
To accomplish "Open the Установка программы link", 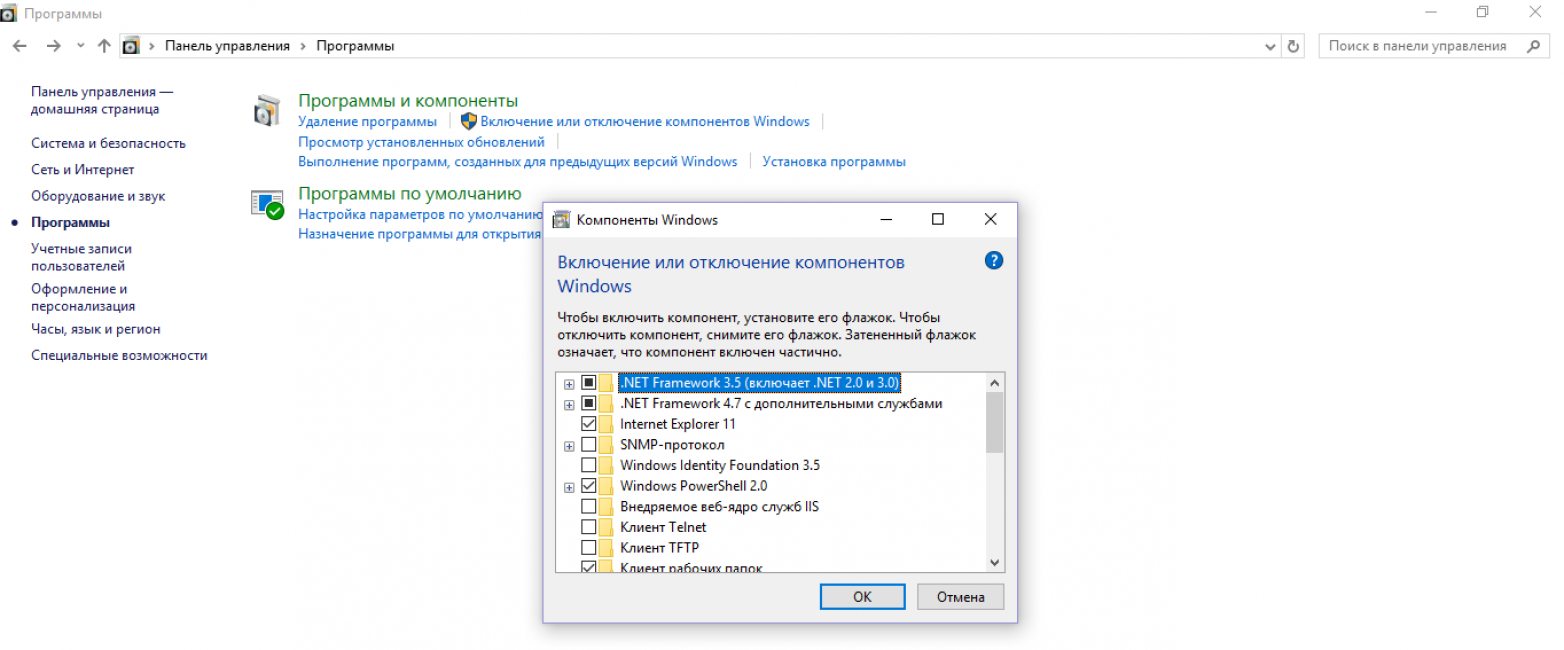I will [x=834, y=161].
